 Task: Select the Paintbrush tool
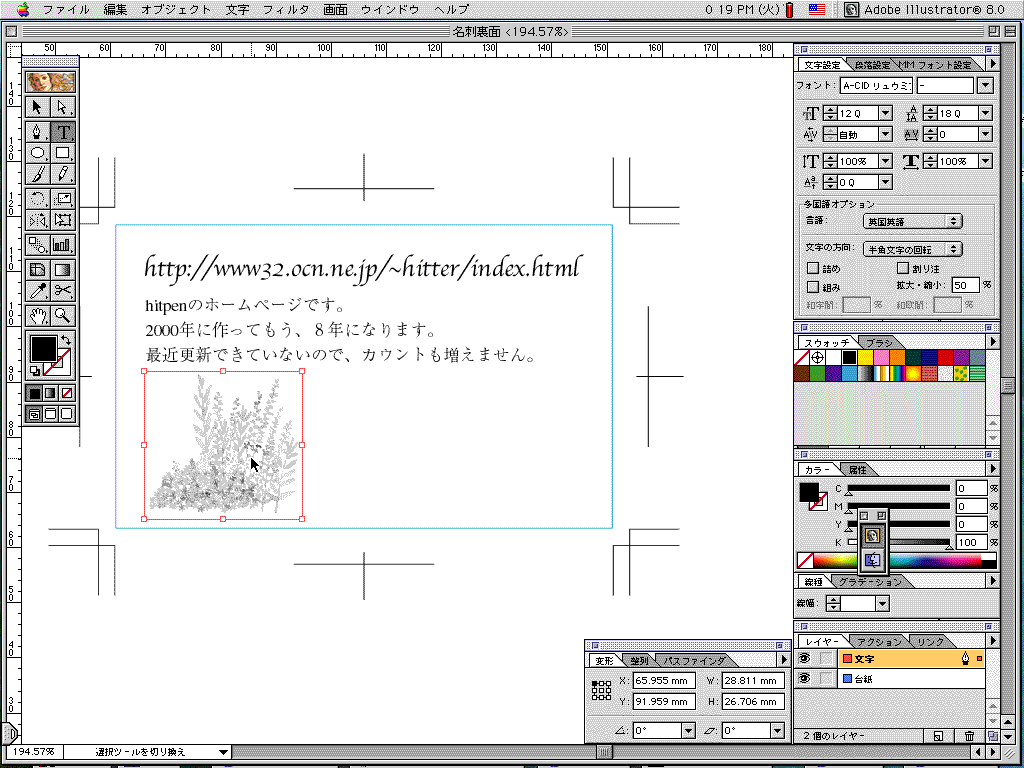(38, 174)
